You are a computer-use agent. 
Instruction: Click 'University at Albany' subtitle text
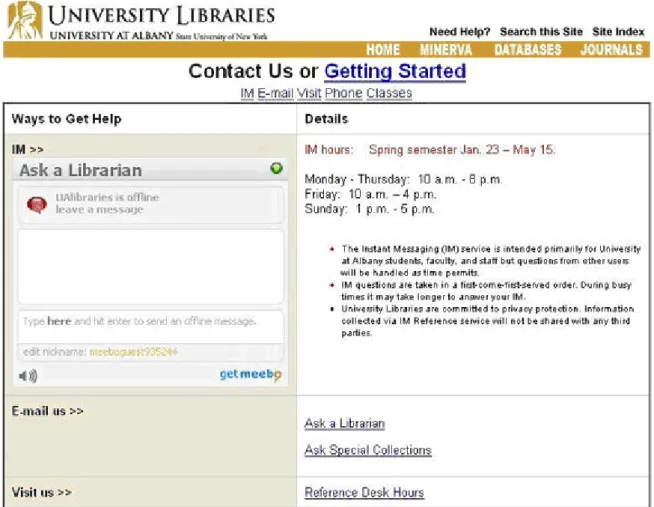[x=111, y=35]
